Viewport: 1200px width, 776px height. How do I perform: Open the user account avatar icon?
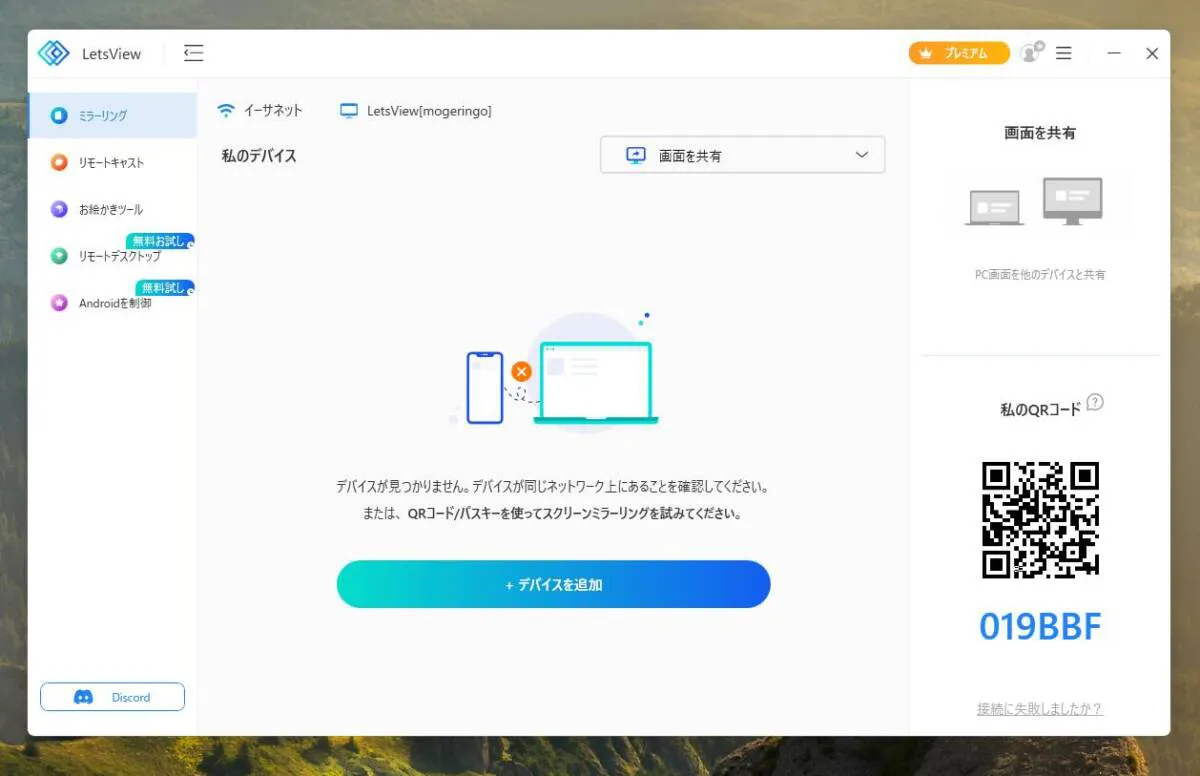[1031, 53]
